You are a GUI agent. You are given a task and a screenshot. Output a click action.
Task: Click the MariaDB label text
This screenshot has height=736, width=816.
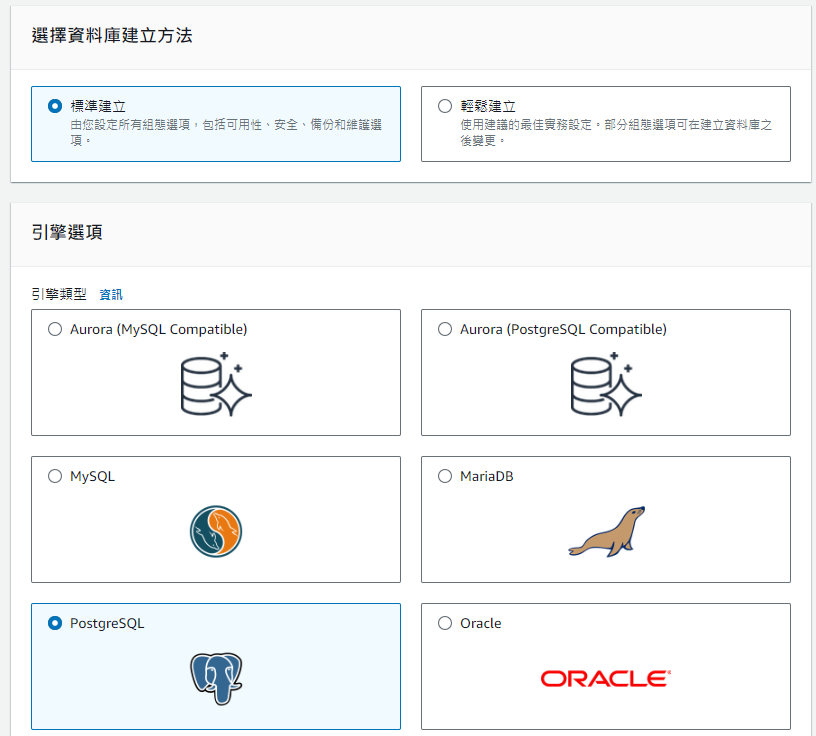[487, 476]
